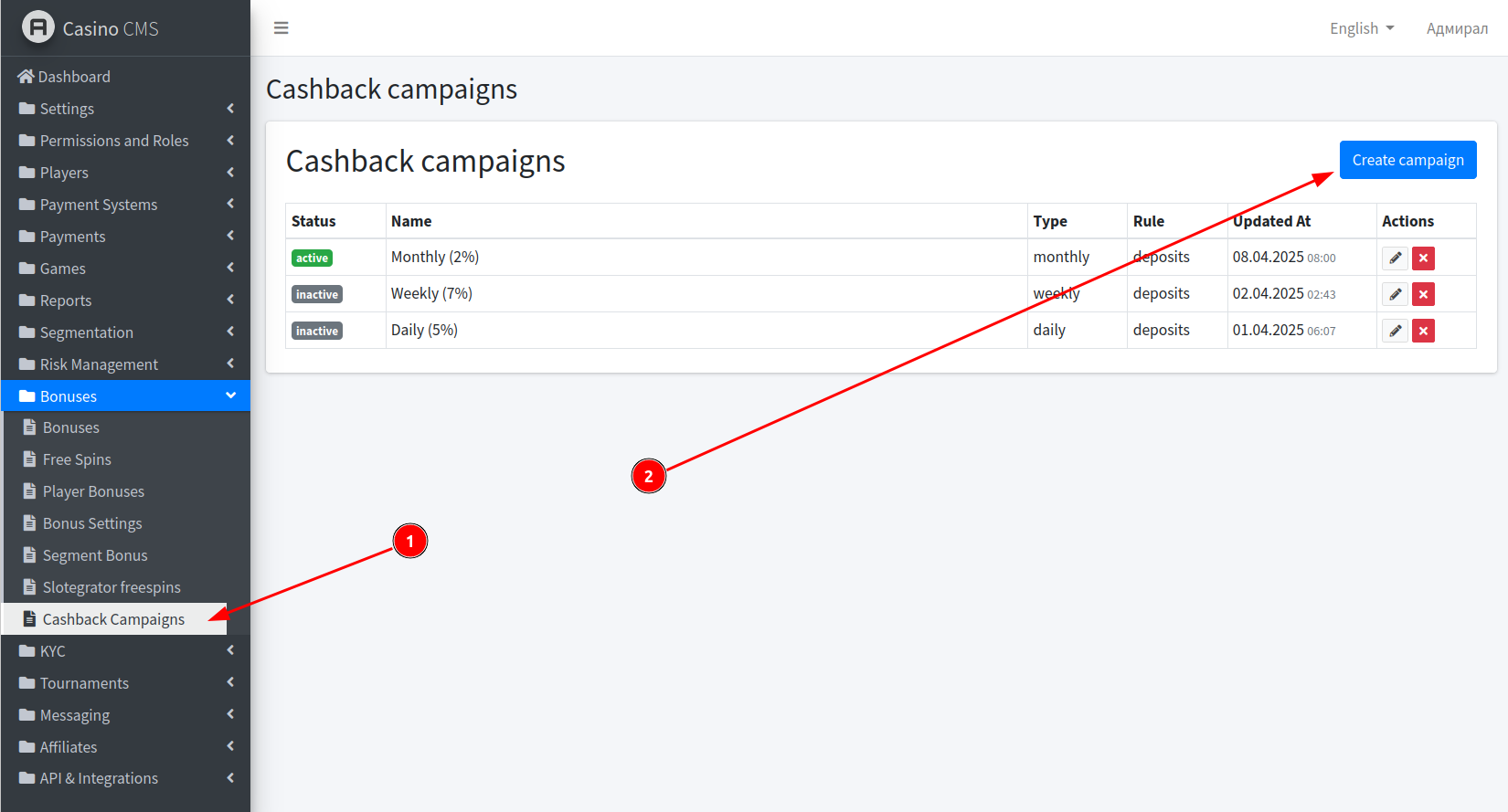Click the active status badge for Monthly
Viewport: 1508px width, 812px height.
312,258
